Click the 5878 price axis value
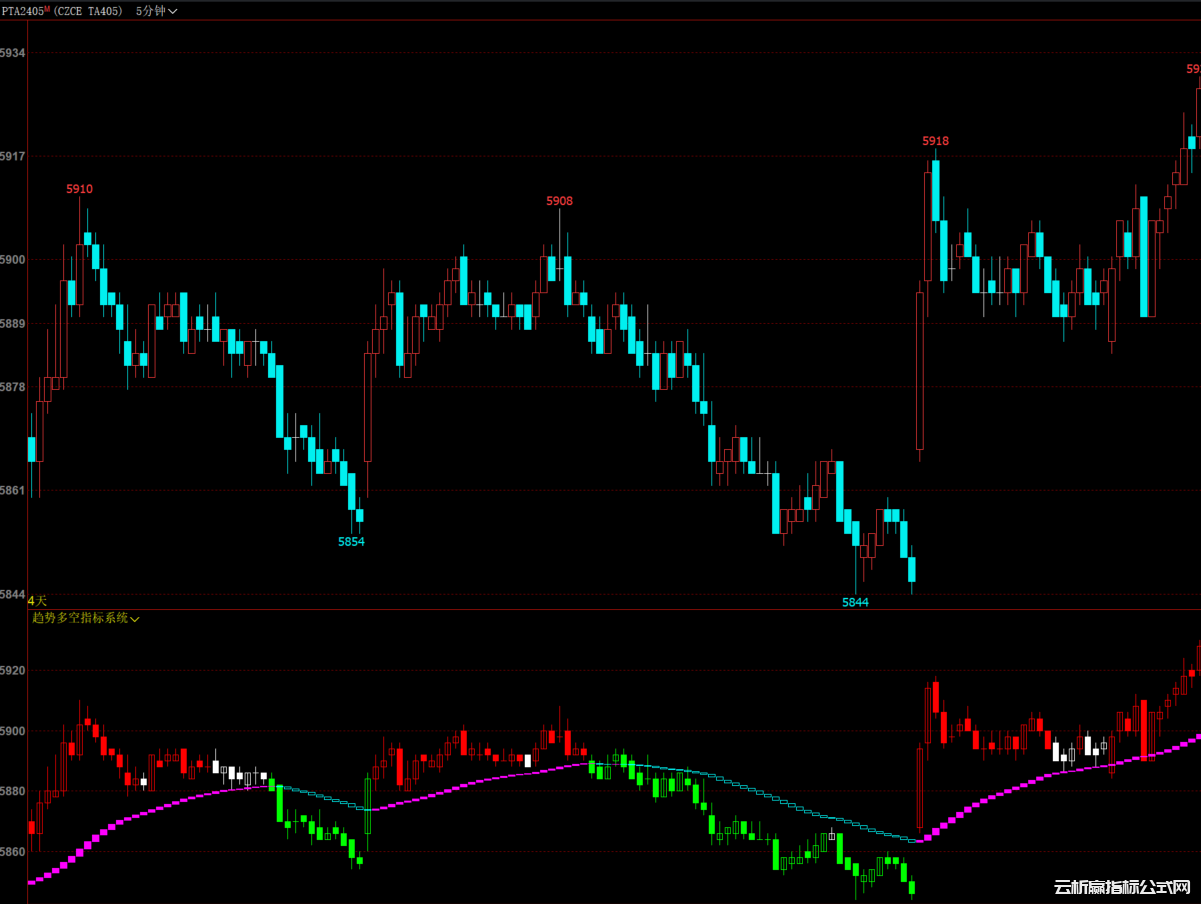This screenshot has width=1201, height=904. 13,386
